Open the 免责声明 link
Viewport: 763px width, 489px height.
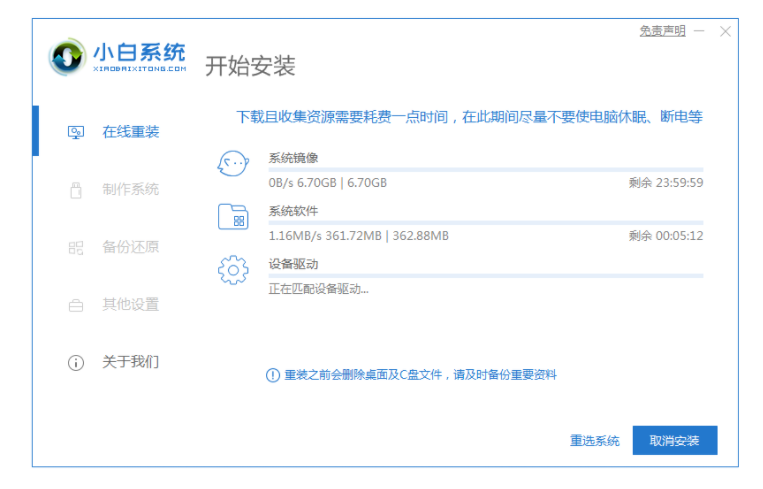662,31
